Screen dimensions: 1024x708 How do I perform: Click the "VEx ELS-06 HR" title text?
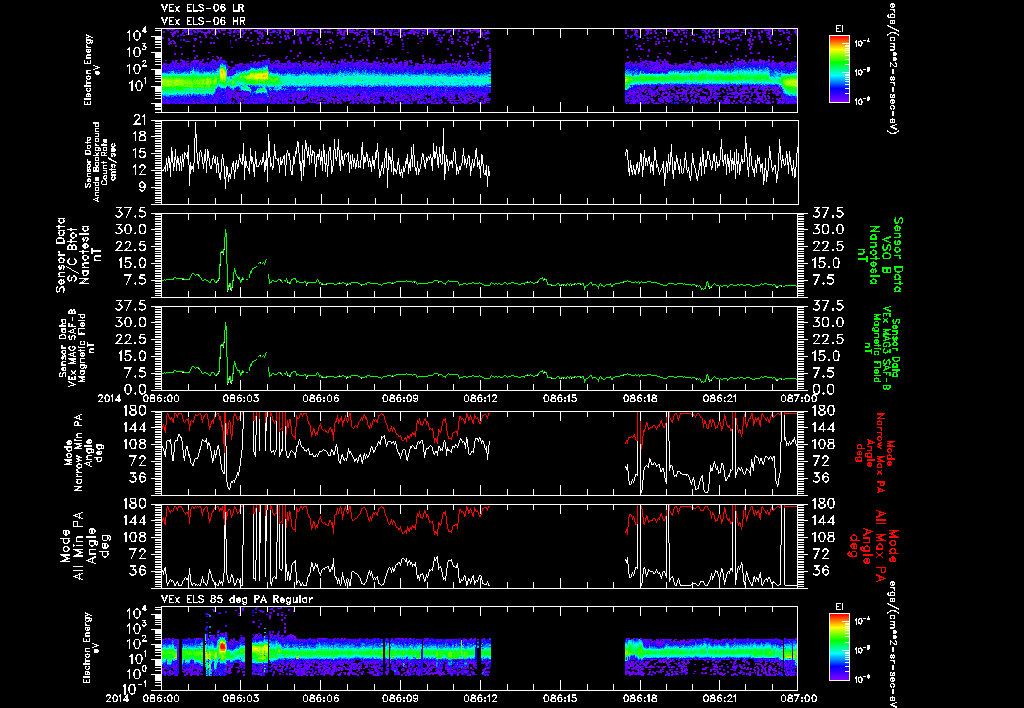click(x=203, y=22)
